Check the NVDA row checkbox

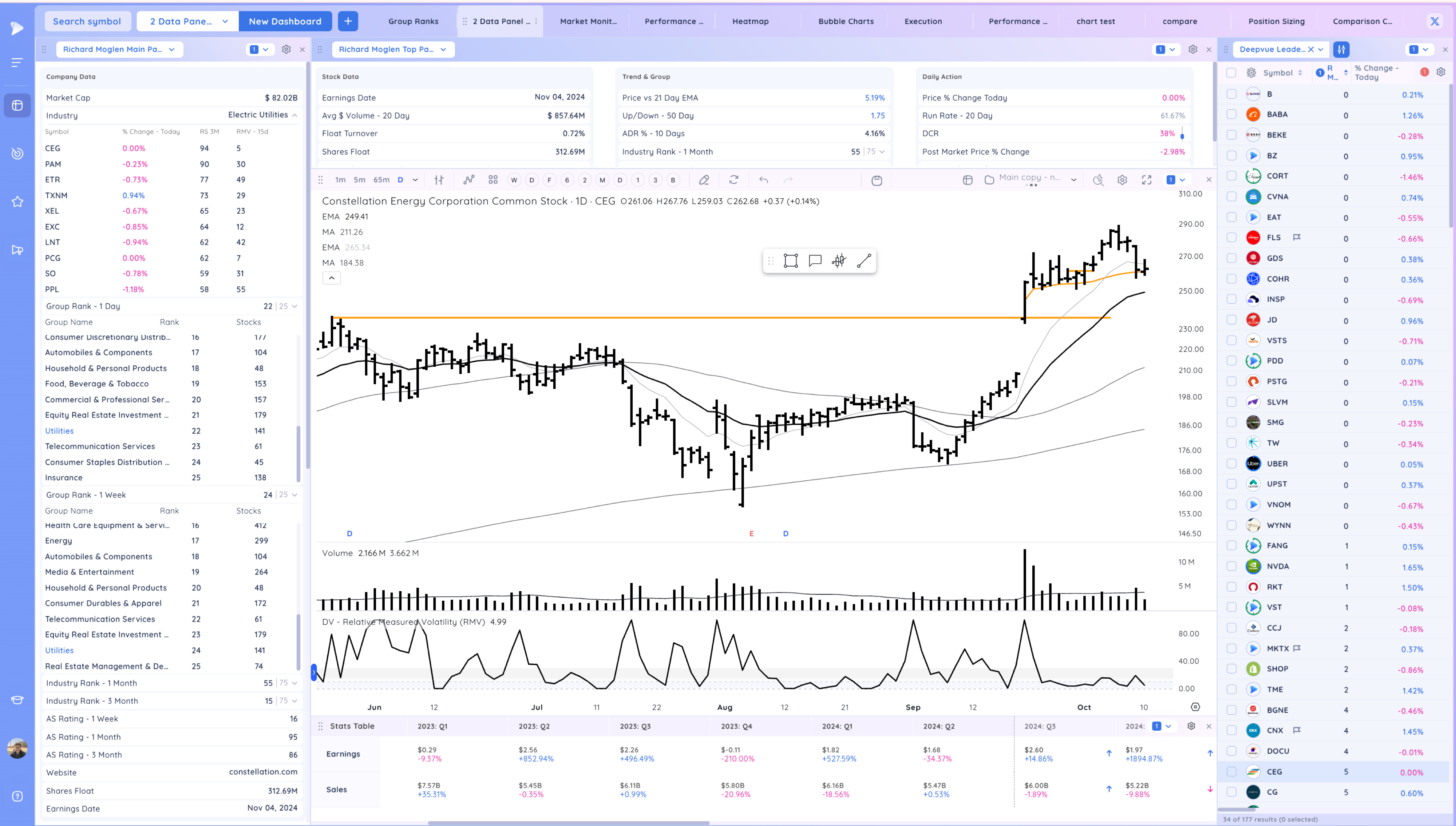(x=1231, y=566)
